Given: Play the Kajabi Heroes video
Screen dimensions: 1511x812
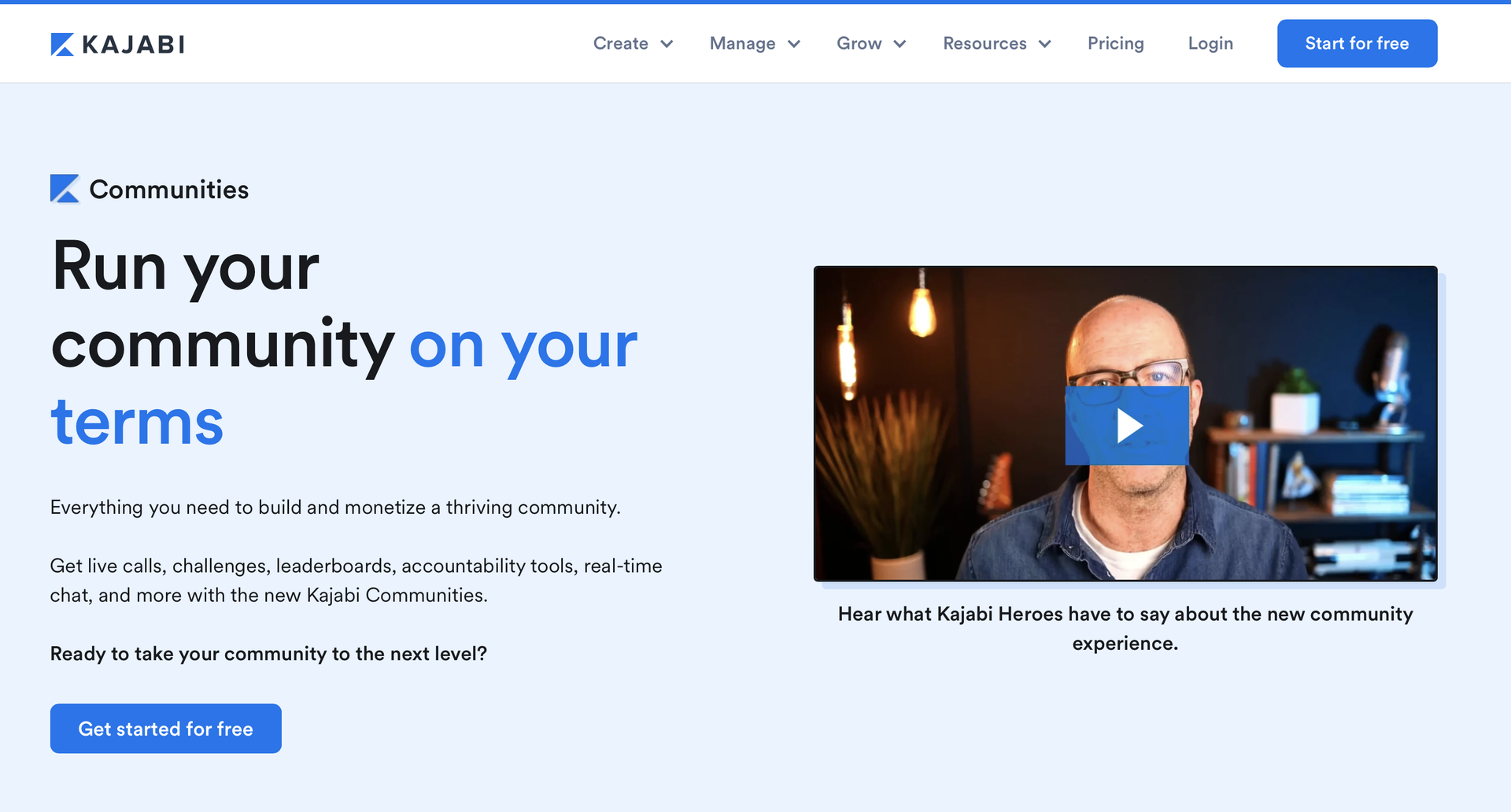Looking at the screenshot, I should (1127, 426).
